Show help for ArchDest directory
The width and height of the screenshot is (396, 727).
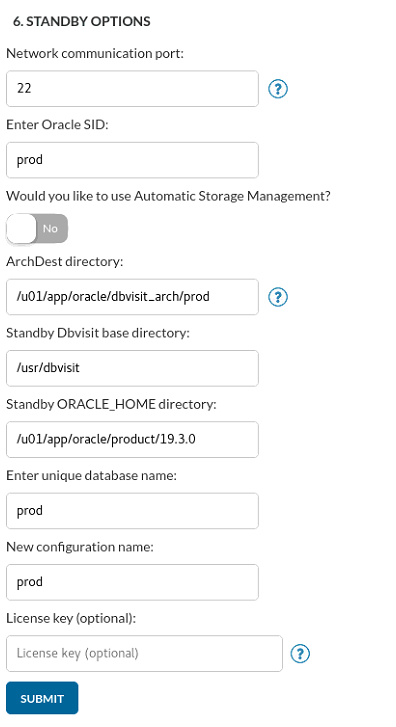point(278,297)
